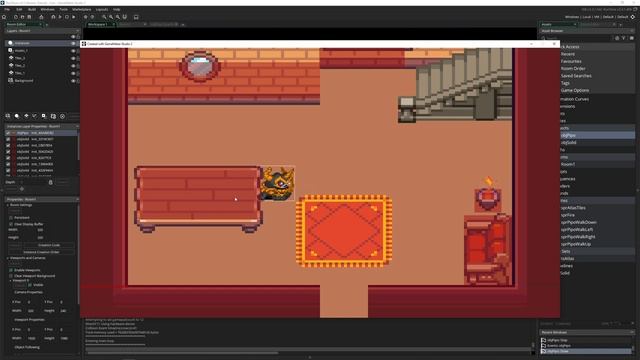Image resolution: width=640 pixels, height=360 pixels.
Task: Toggle Enable Viewports checkbox
Action: click(x=11, y=270)
